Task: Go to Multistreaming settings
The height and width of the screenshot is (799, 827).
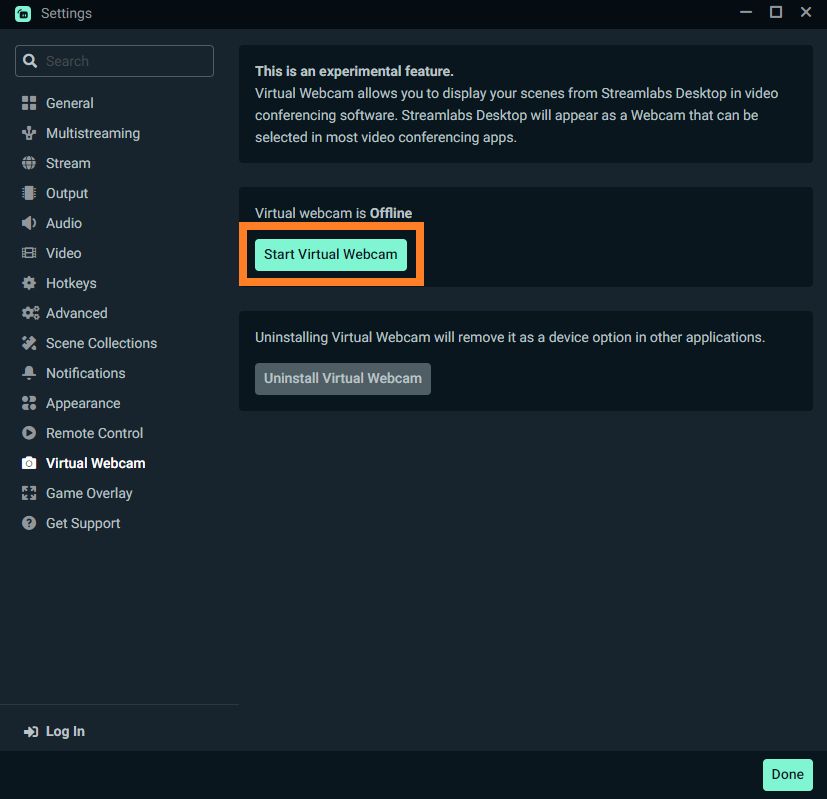Action: pyautogui.click(x=93, y=133)
